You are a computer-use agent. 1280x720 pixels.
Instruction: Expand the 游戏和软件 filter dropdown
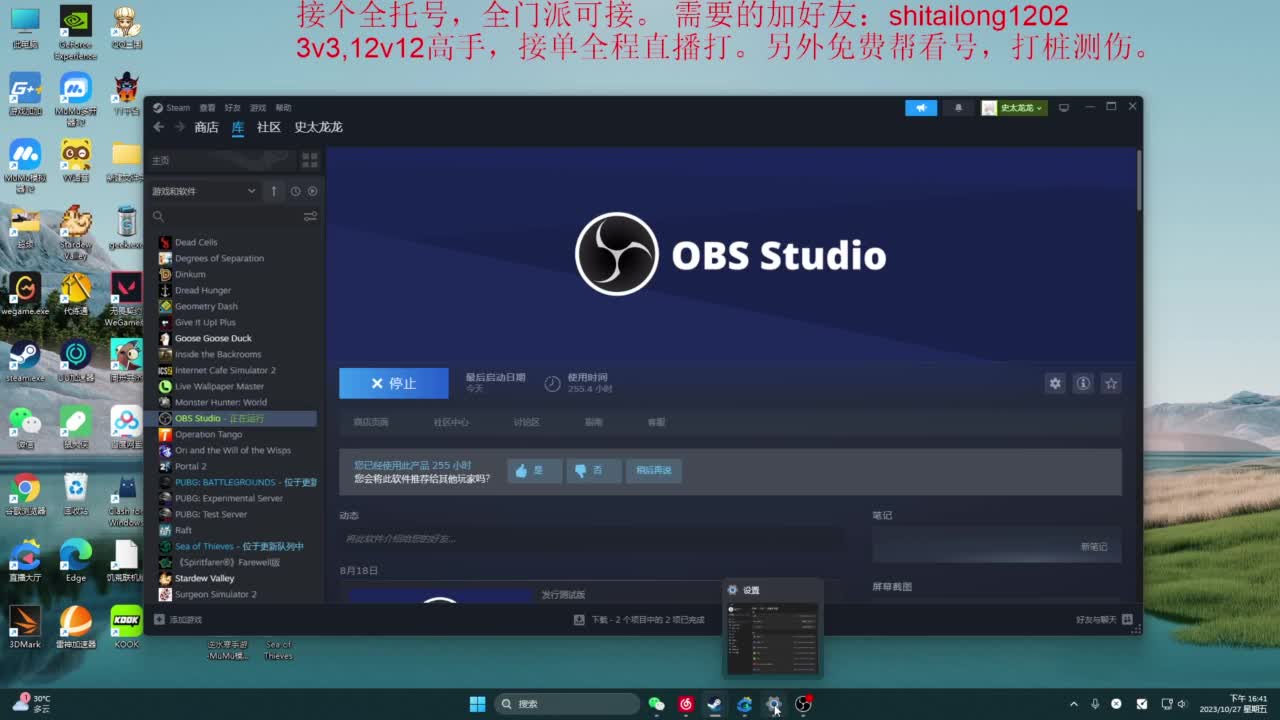coord(204,191)
